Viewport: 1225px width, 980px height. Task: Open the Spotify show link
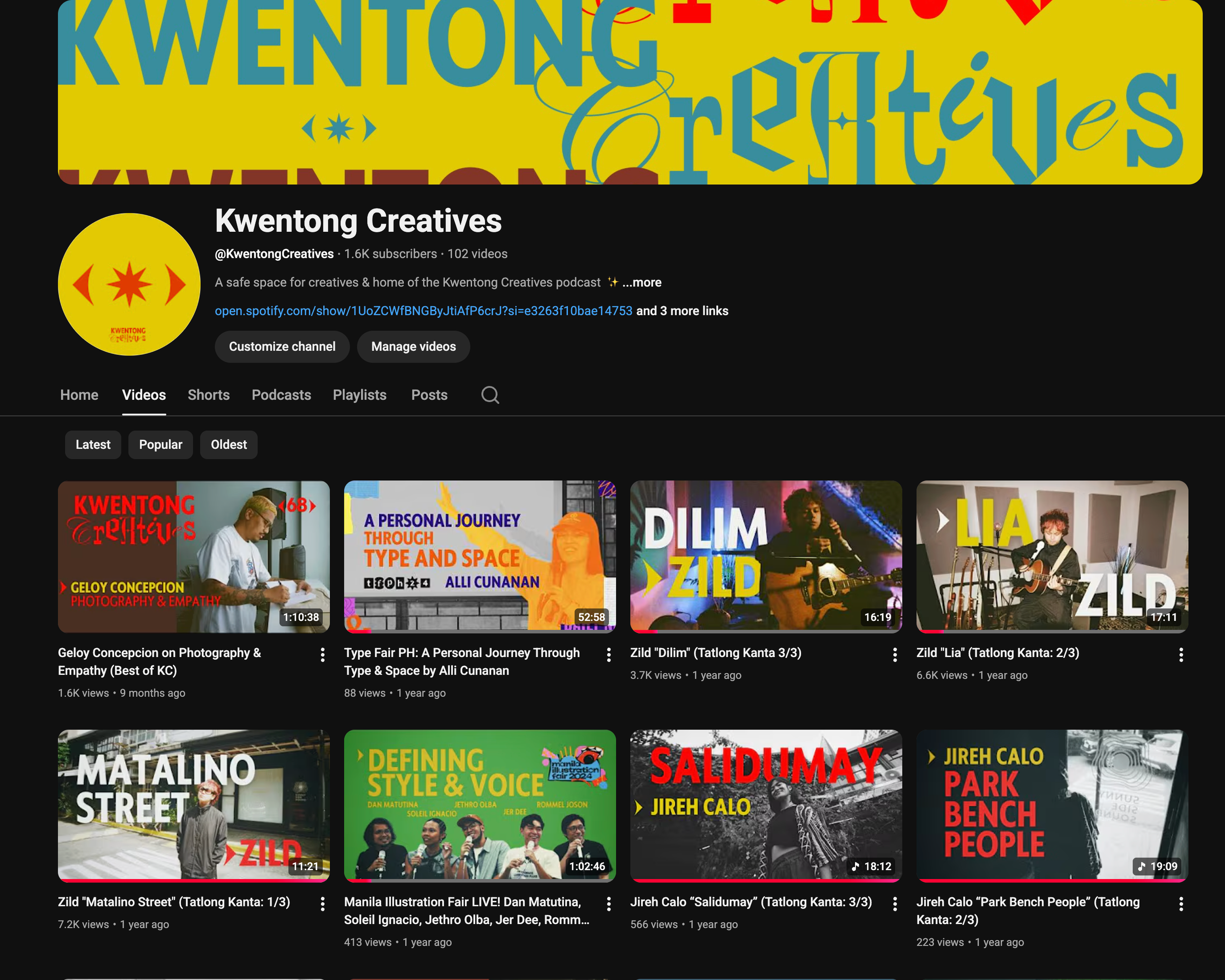423,311
